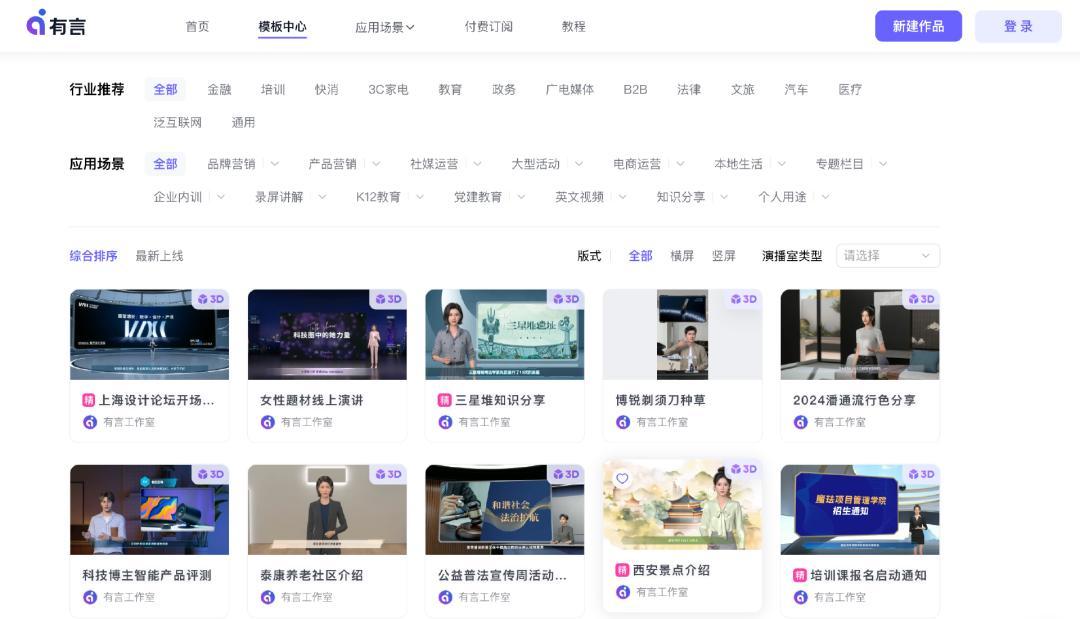The width and height of the screenshot is (1080, 619).
Task: Sort templates by 最新上线
Action: [x=159, y=256]
